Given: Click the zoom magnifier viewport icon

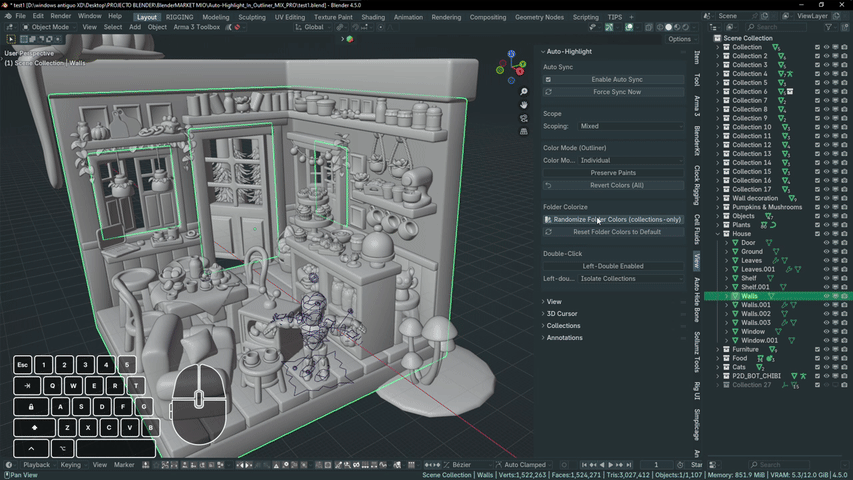Looking at the screenshot, I should (523, 91).
